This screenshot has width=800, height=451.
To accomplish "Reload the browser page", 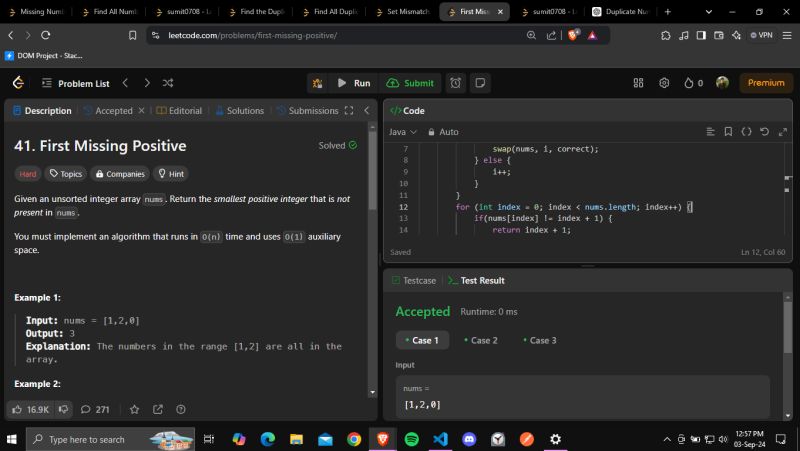I will pyautogui.click(x=46, y=35).
